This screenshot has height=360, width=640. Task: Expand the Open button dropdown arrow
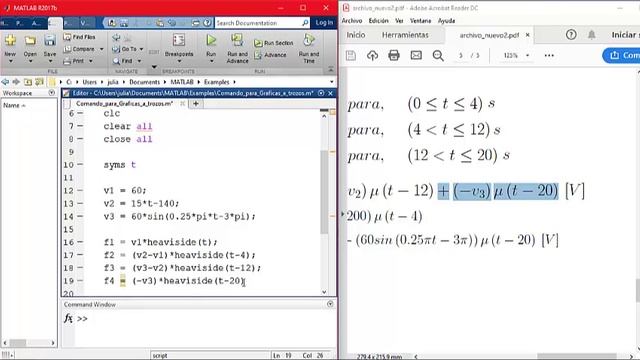pyautogui.click(x=30, y=62)
